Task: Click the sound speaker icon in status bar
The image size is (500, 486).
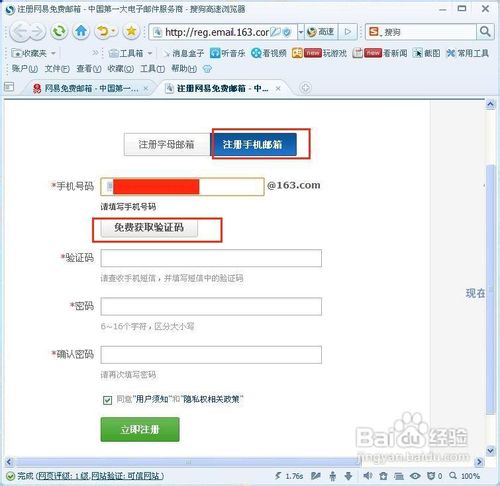Action: click(367, 476)
